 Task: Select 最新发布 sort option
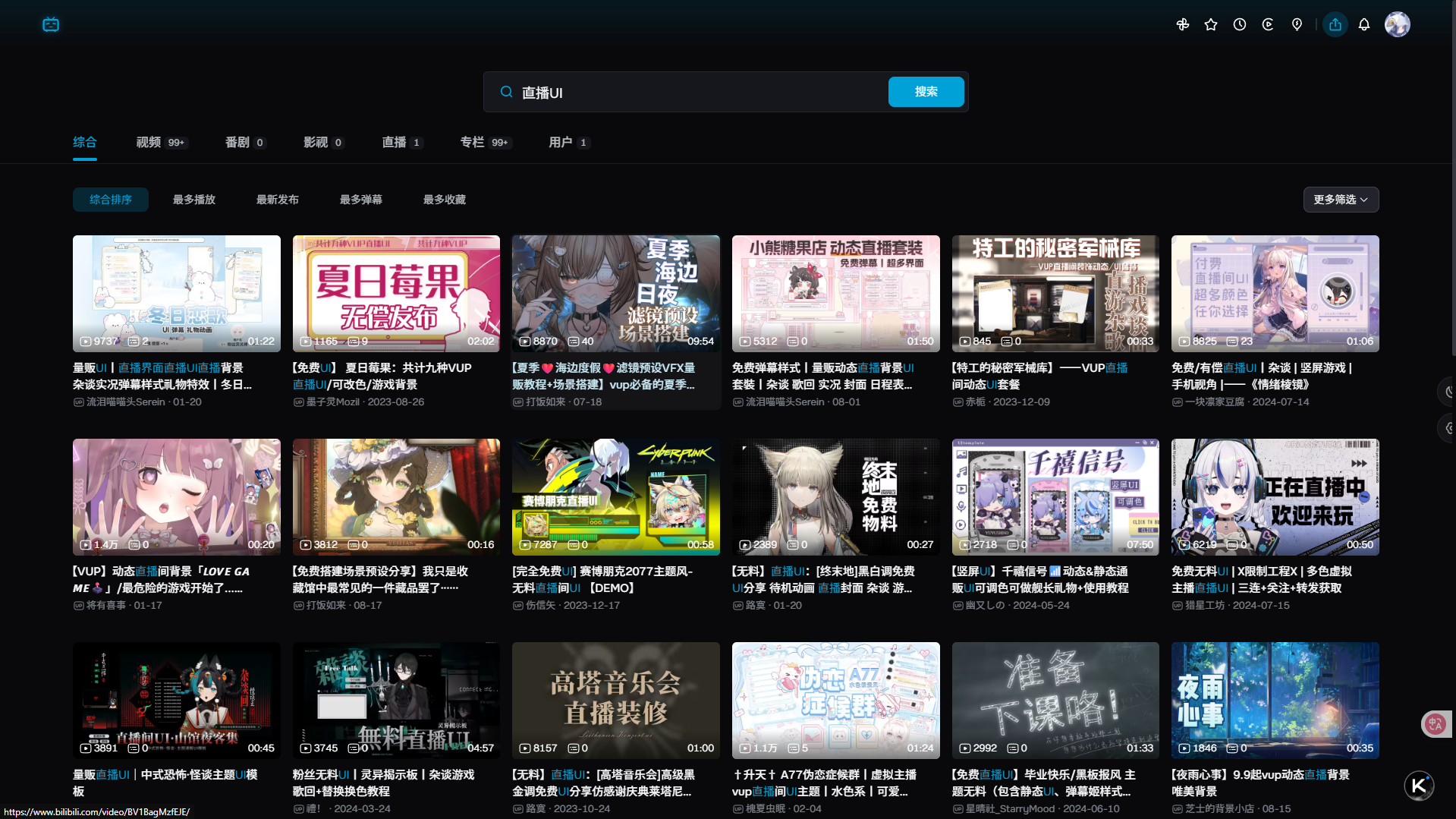coord(278,200)
